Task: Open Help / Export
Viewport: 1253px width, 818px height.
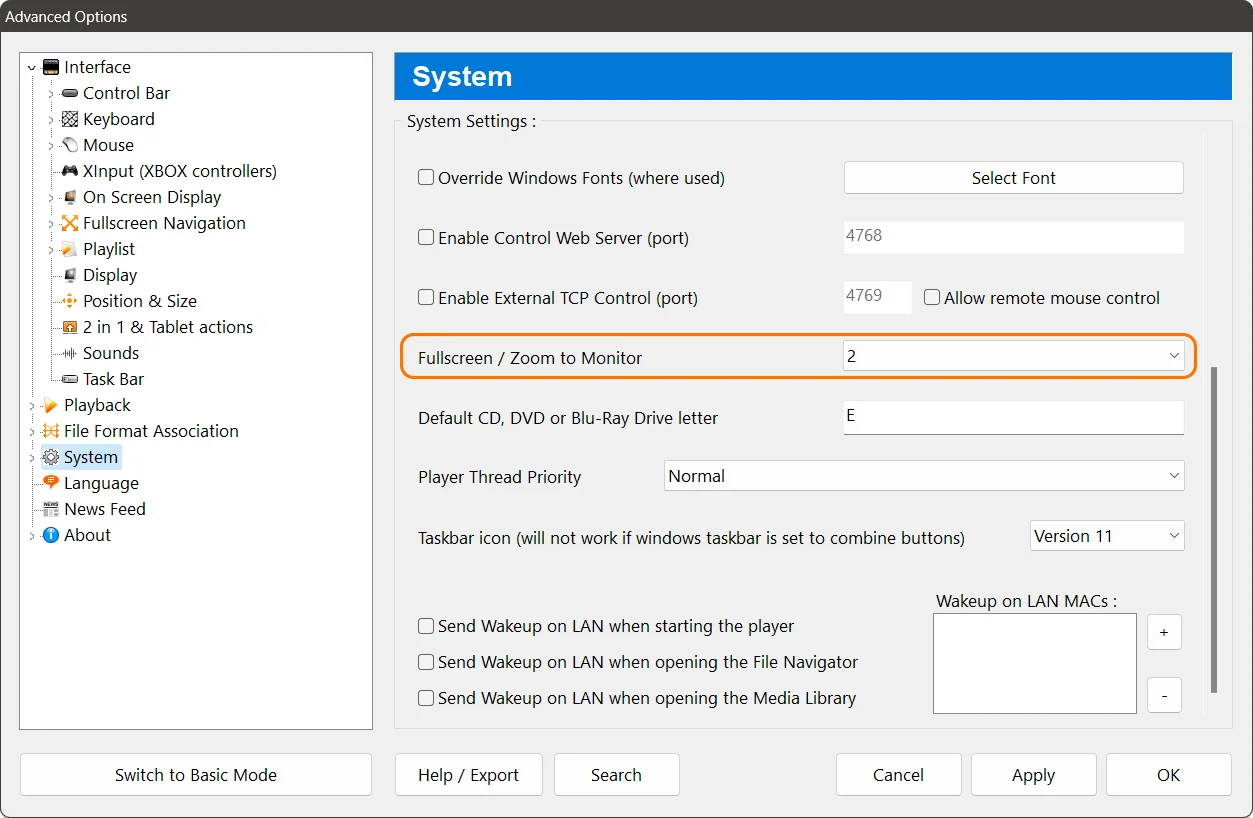Action: (x=469, y=775)
